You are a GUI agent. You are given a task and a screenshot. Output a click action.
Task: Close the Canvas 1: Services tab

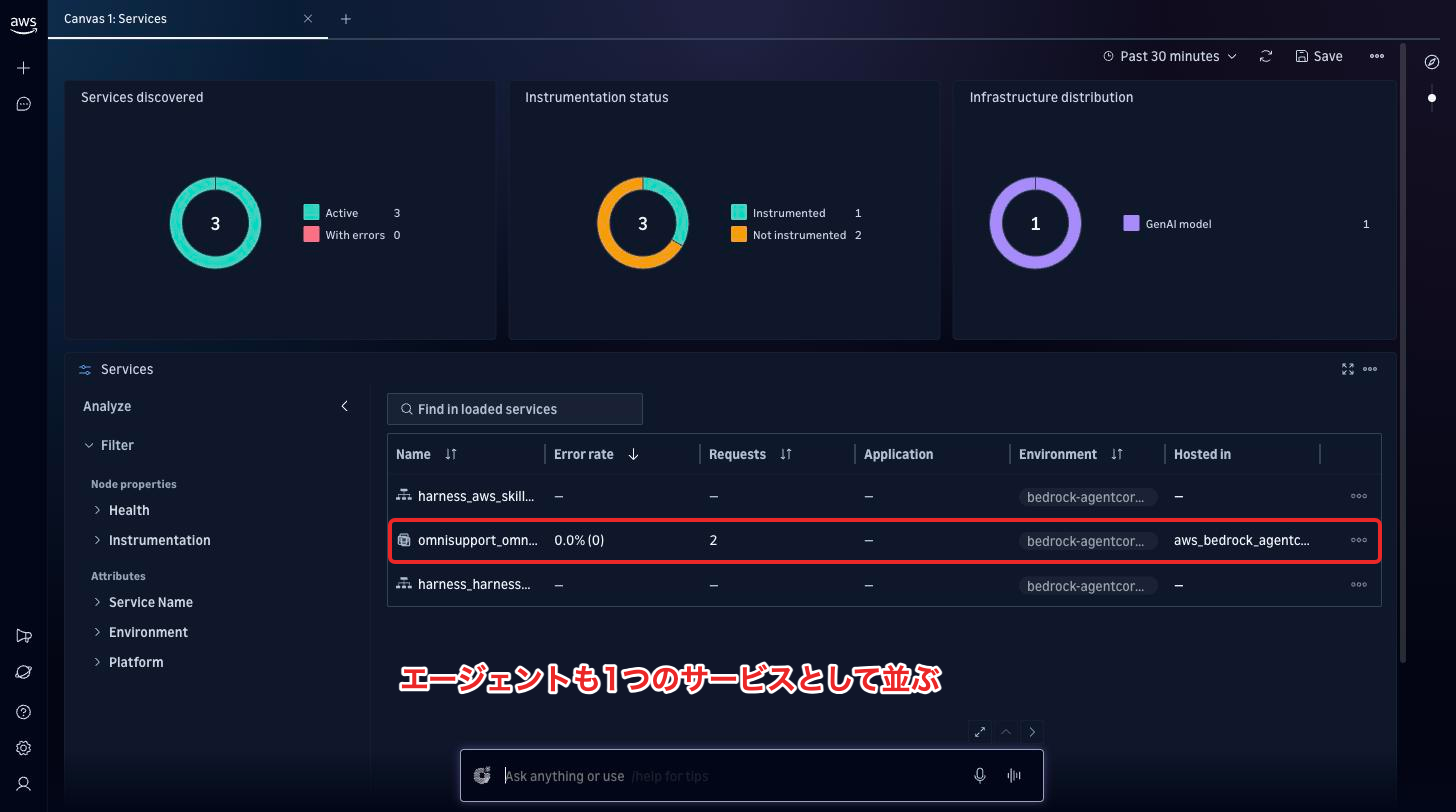click(308, 18)
